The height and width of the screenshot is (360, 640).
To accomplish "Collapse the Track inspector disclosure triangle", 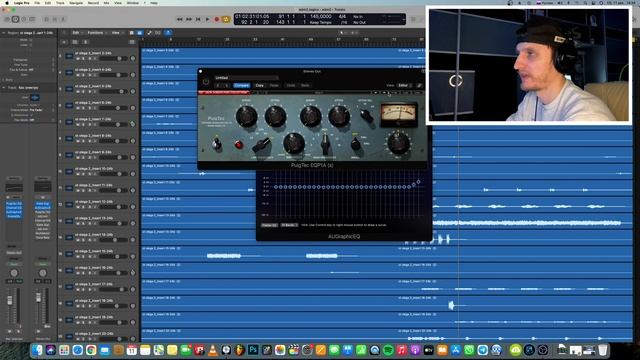I will [x=4, y=87].
